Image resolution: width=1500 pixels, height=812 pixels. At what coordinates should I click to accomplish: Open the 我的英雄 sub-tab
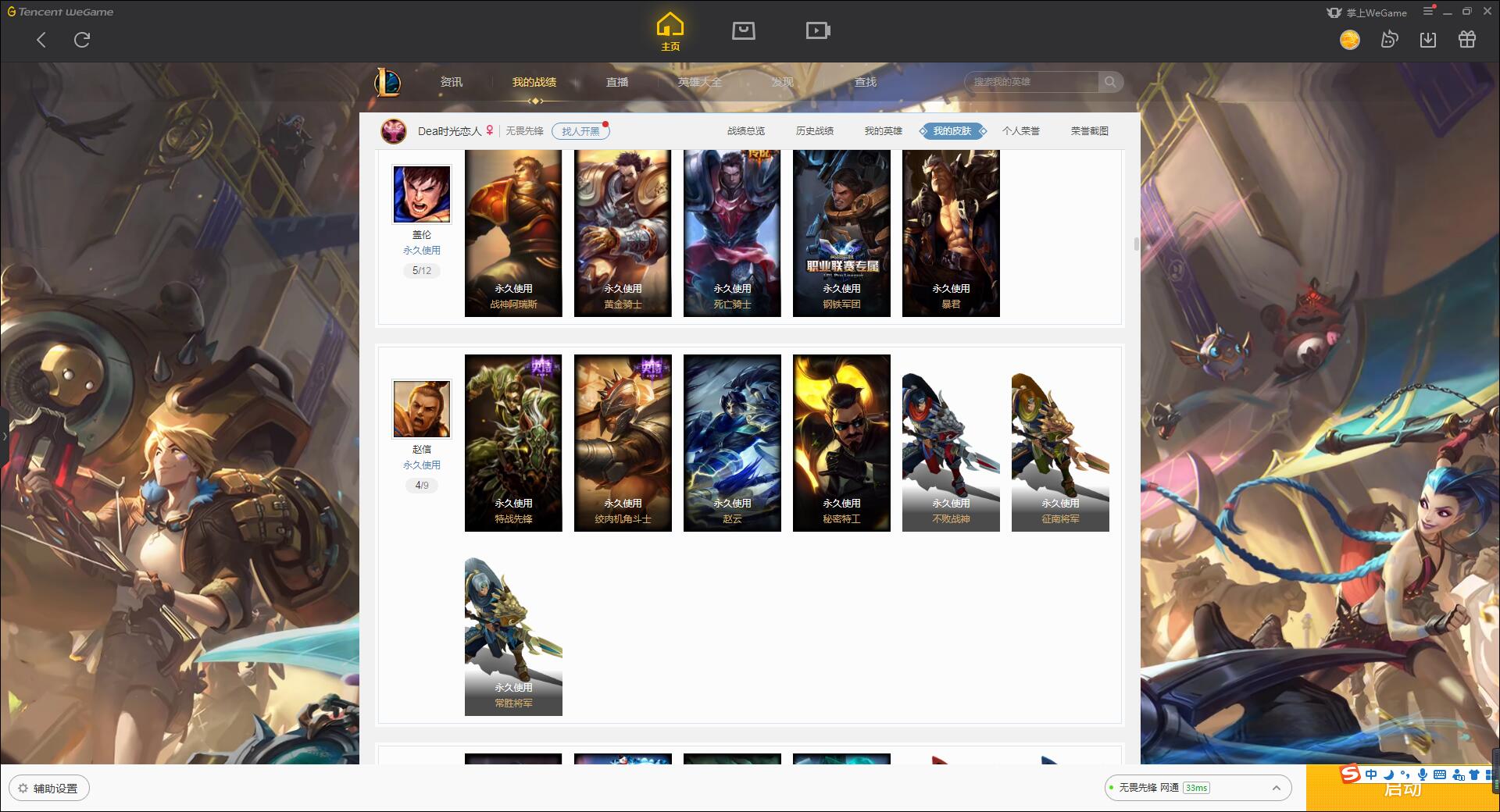[884, 131]
